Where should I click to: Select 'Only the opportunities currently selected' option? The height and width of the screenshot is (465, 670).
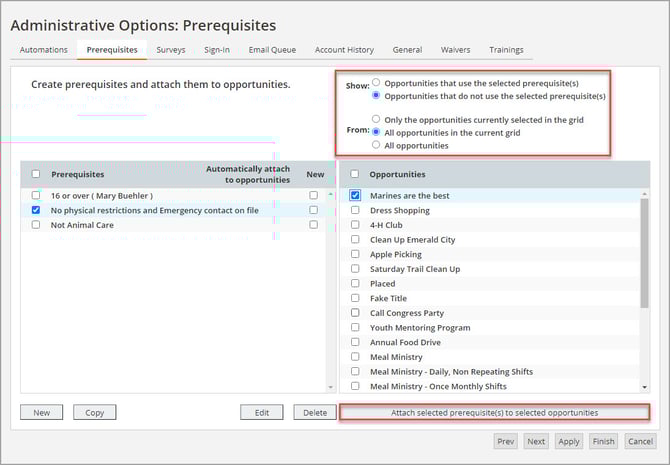pos(376,119)
